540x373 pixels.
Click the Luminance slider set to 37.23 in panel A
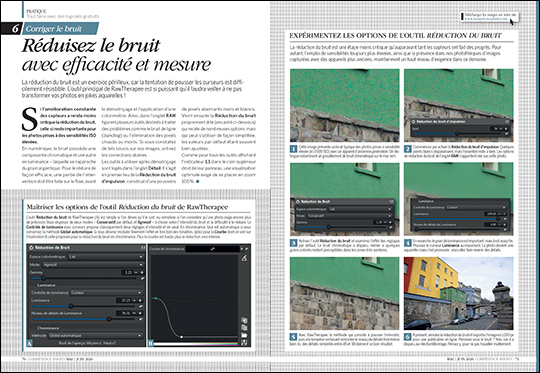[83, 306]
